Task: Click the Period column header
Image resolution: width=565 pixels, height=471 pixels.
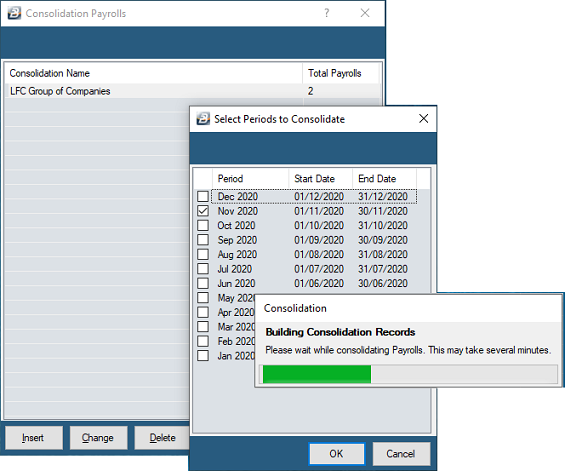Action: [251, 179]
